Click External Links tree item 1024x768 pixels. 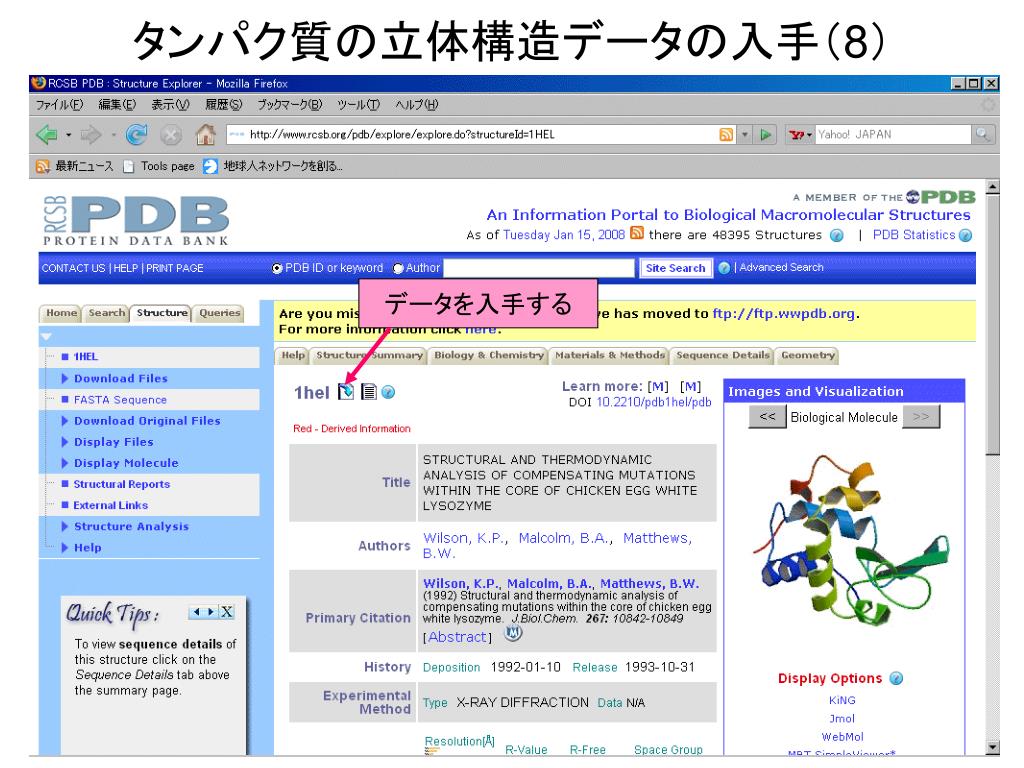coord(110,505)
